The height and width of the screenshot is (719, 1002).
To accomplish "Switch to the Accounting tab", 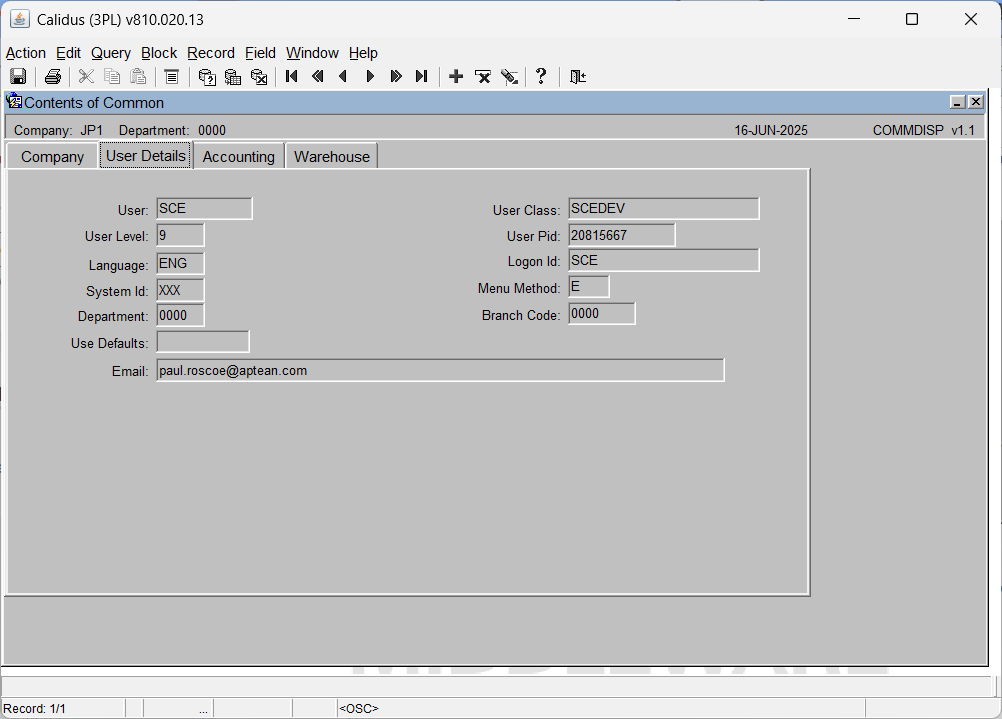I will [238, 157].
